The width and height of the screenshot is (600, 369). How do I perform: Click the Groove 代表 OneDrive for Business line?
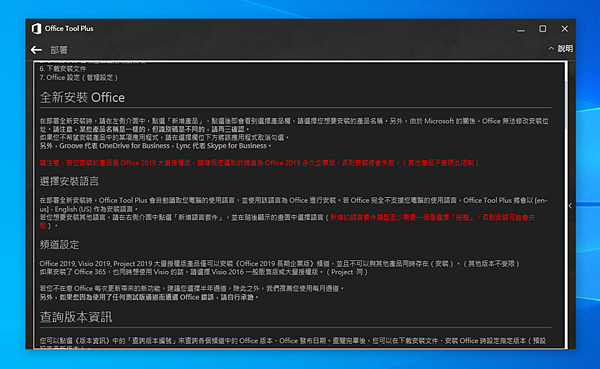(x=155, y=146)
